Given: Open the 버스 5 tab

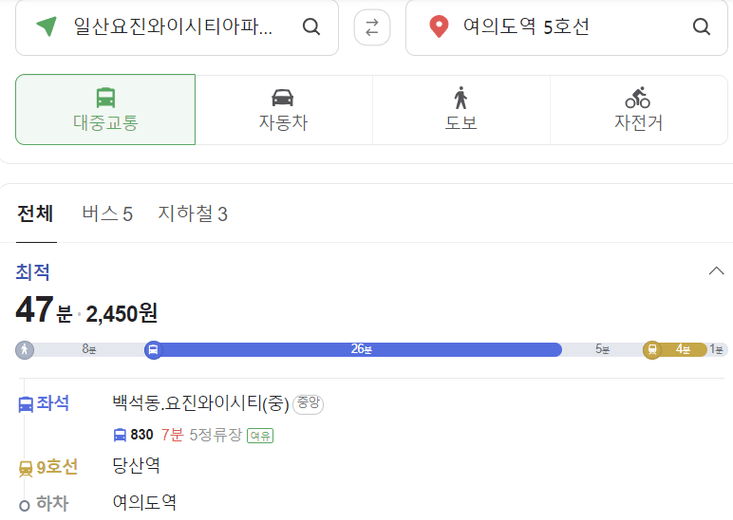Looking at the screenshot, I should click(108, 214).
